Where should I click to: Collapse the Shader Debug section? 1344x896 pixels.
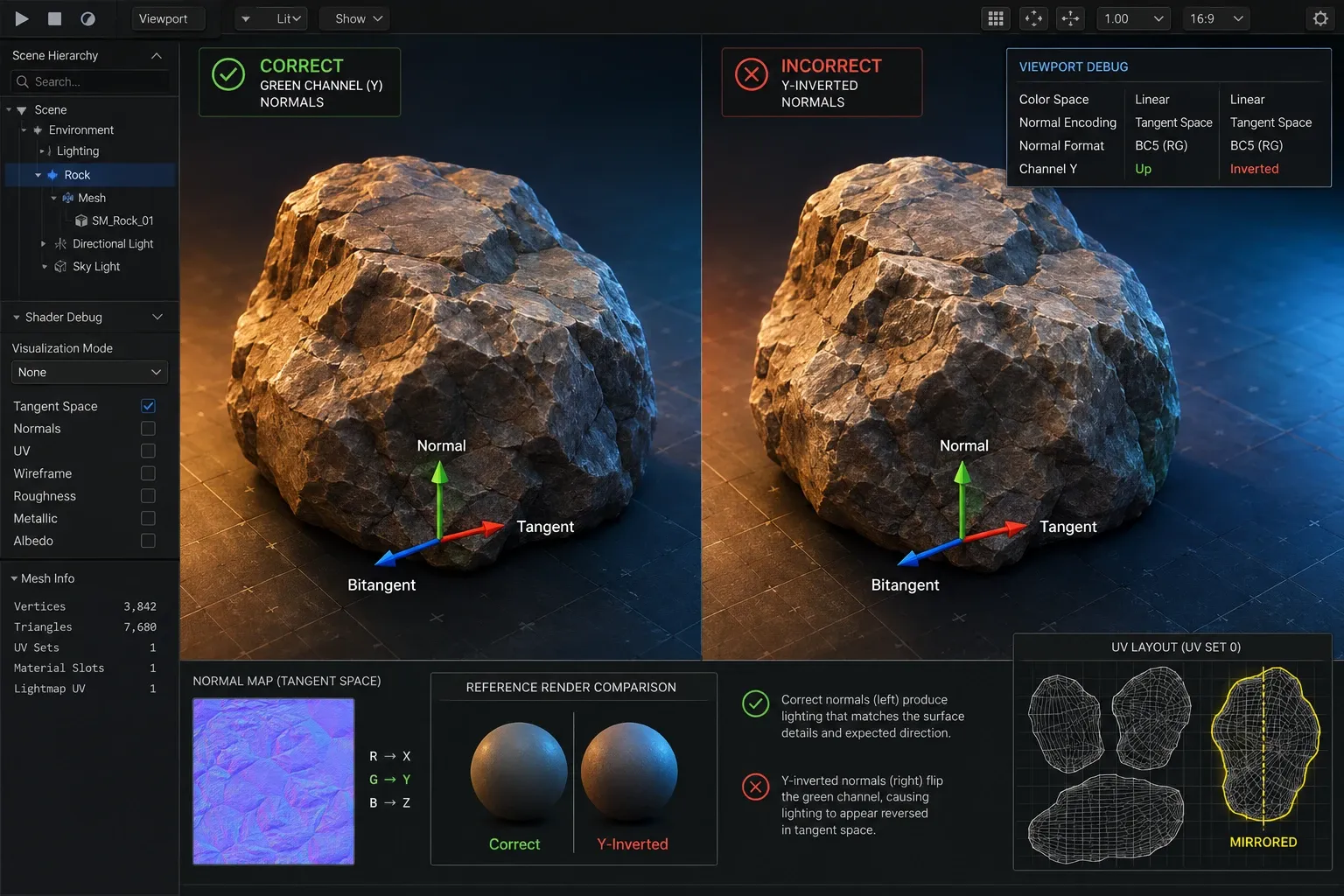[157, 317]
